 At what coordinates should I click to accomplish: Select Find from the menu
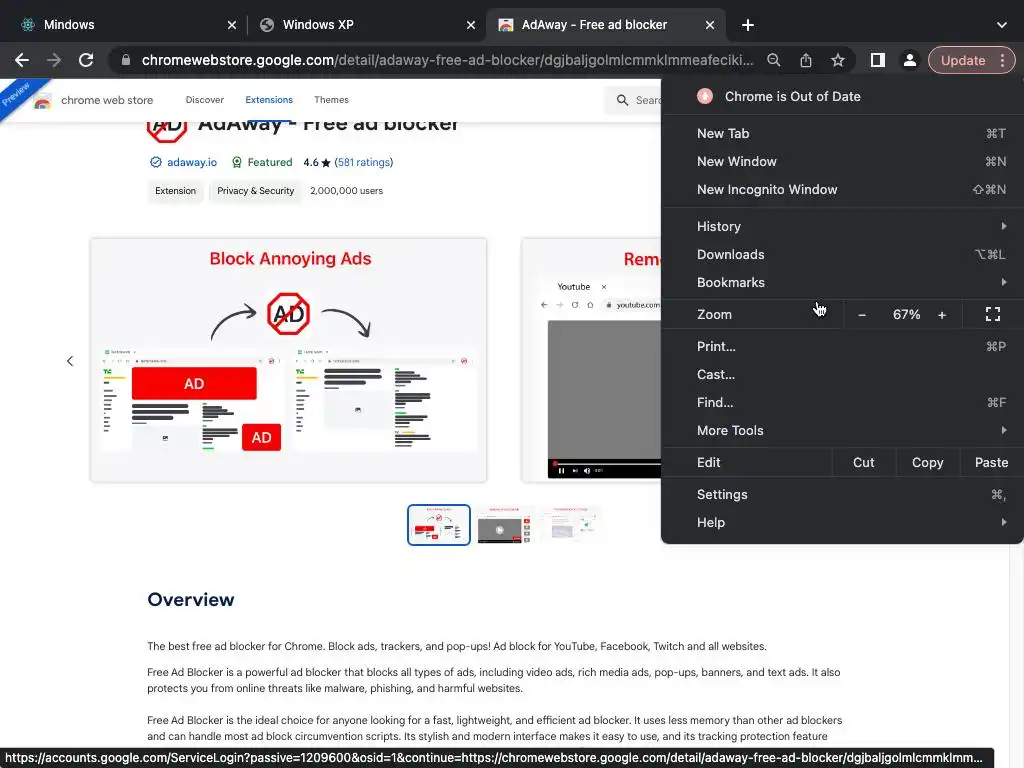(x=842, y=403)
